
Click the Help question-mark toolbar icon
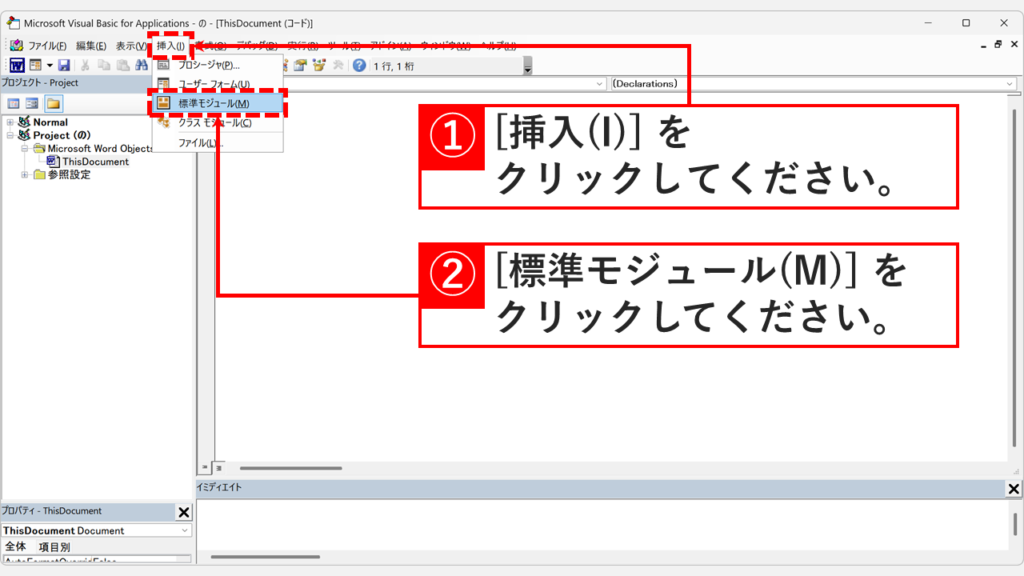362,64
